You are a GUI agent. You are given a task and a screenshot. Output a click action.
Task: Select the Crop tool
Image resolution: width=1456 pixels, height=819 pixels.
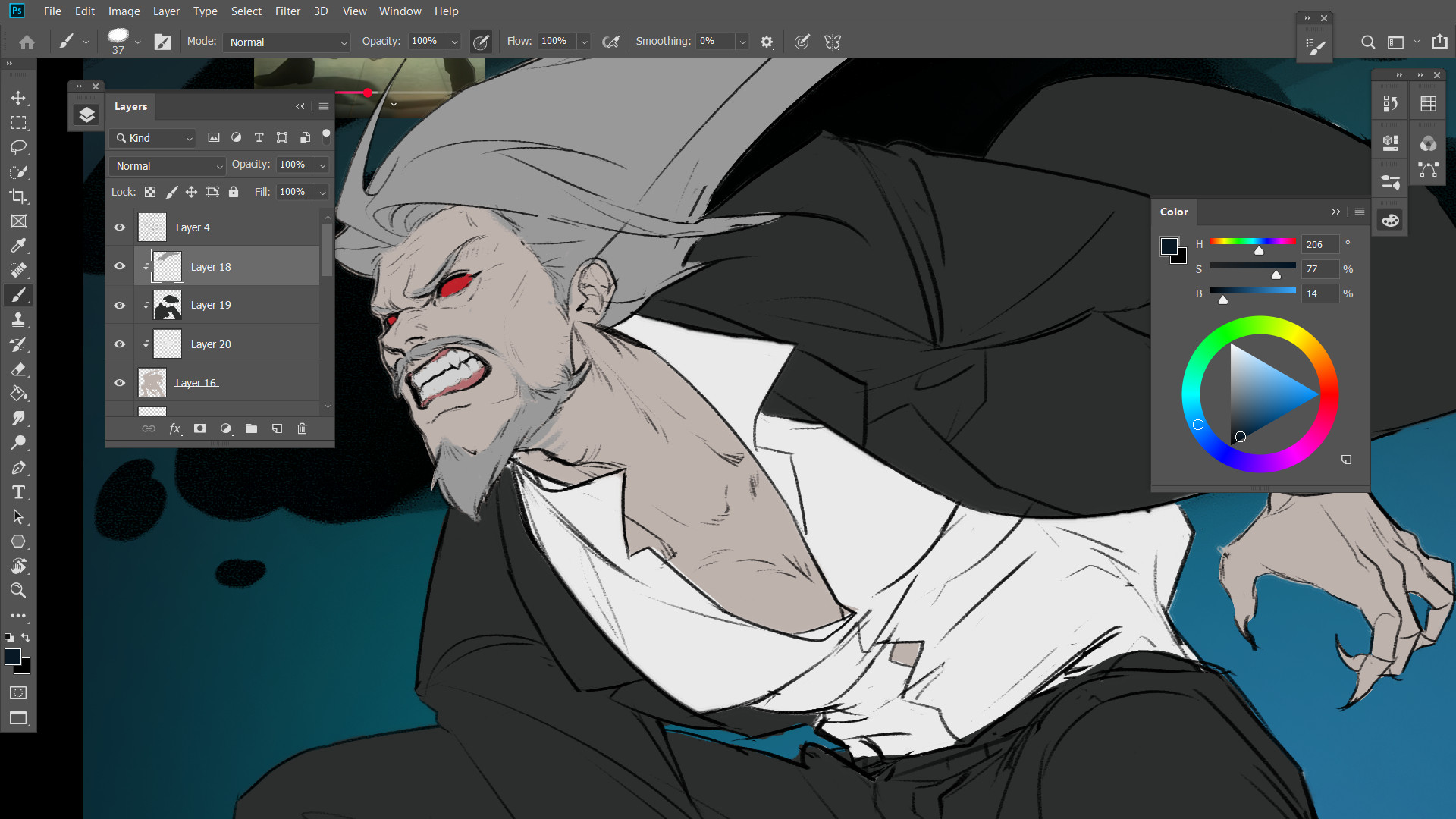(18, 196)
